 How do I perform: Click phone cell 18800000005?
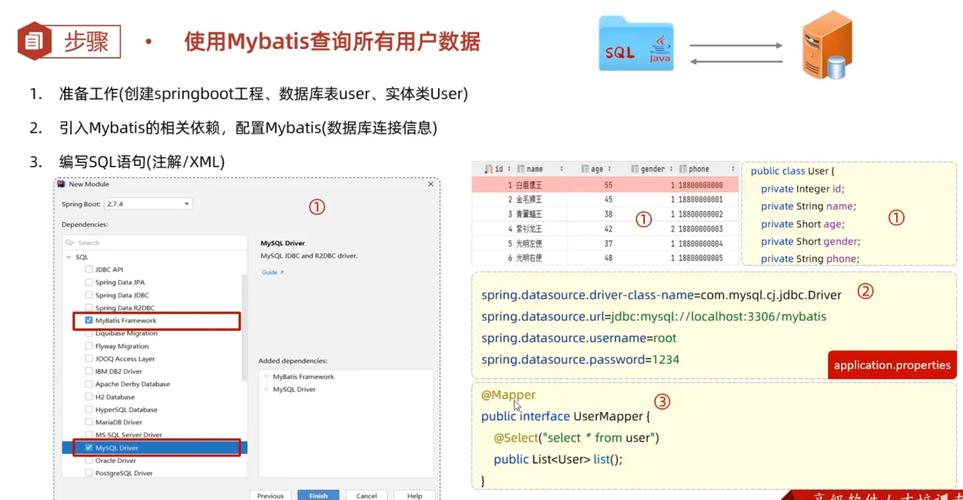click(700, 258)
